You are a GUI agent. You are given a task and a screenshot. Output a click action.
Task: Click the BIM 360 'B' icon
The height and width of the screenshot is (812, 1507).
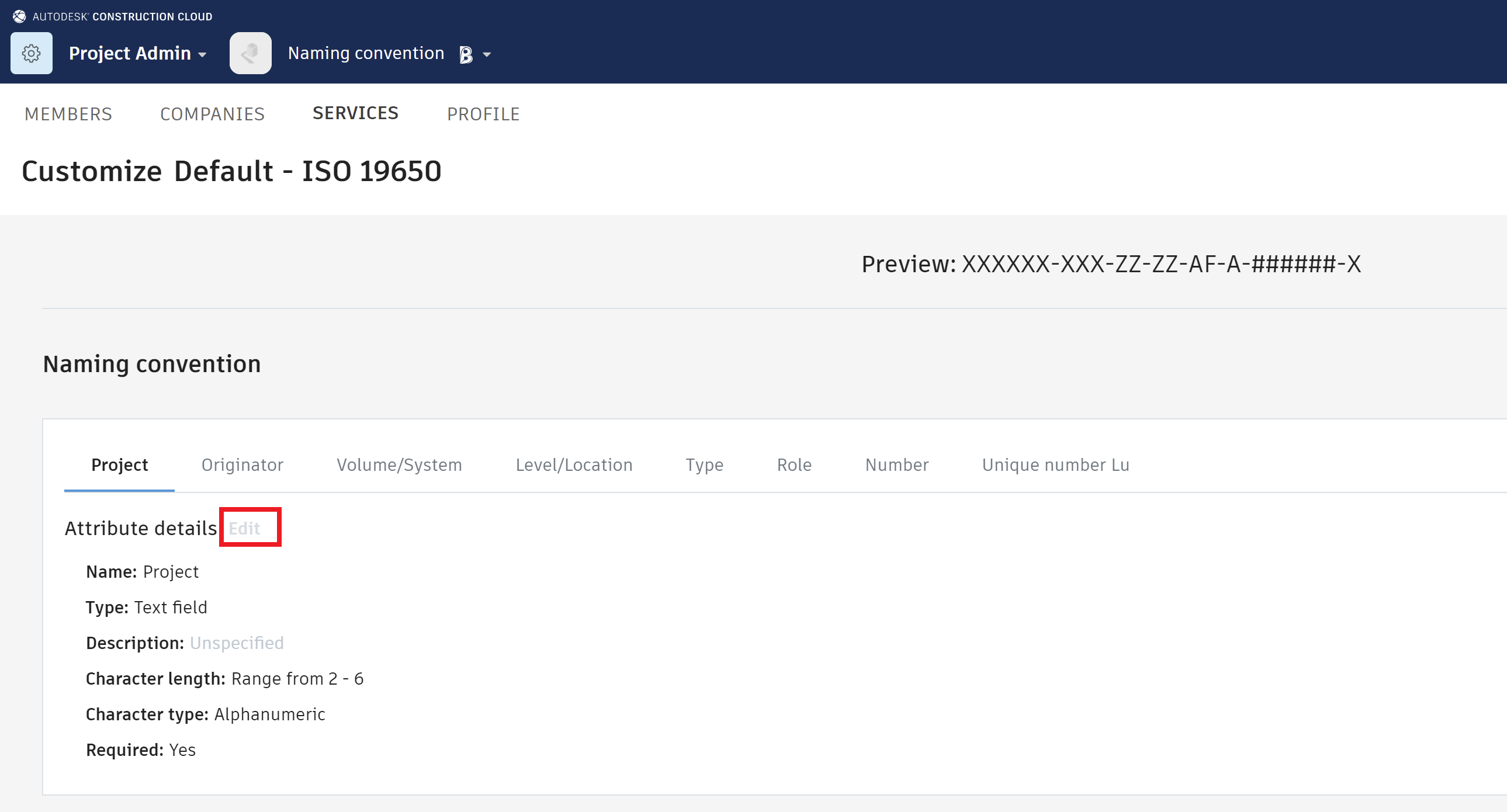[x=466, y=54]
